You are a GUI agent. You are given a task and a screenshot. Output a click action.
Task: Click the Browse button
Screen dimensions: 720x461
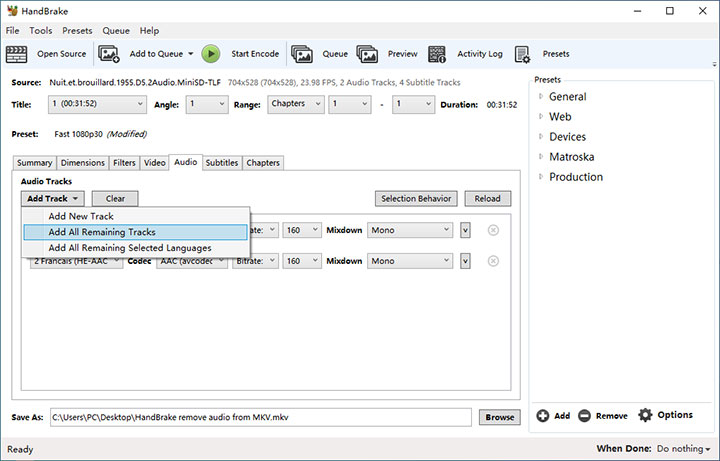(500, 417)
